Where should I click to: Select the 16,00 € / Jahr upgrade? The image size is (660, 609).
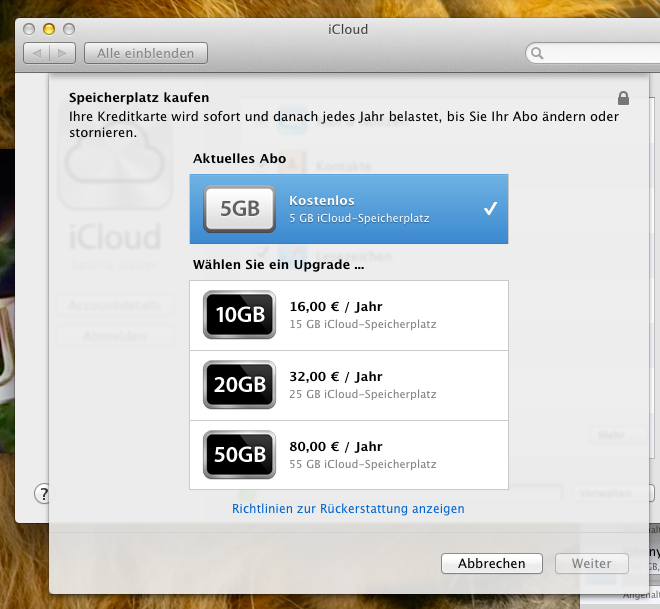click(349, 315)
